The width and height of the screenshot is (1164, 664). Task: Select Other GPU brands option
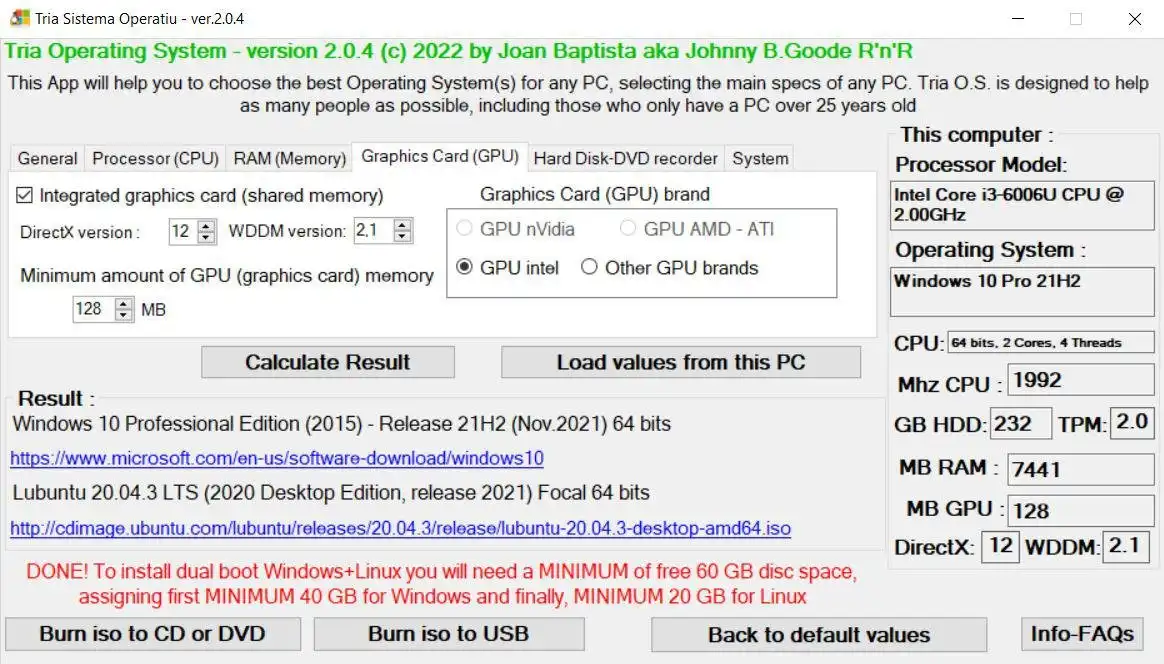(x=589, y=267)
